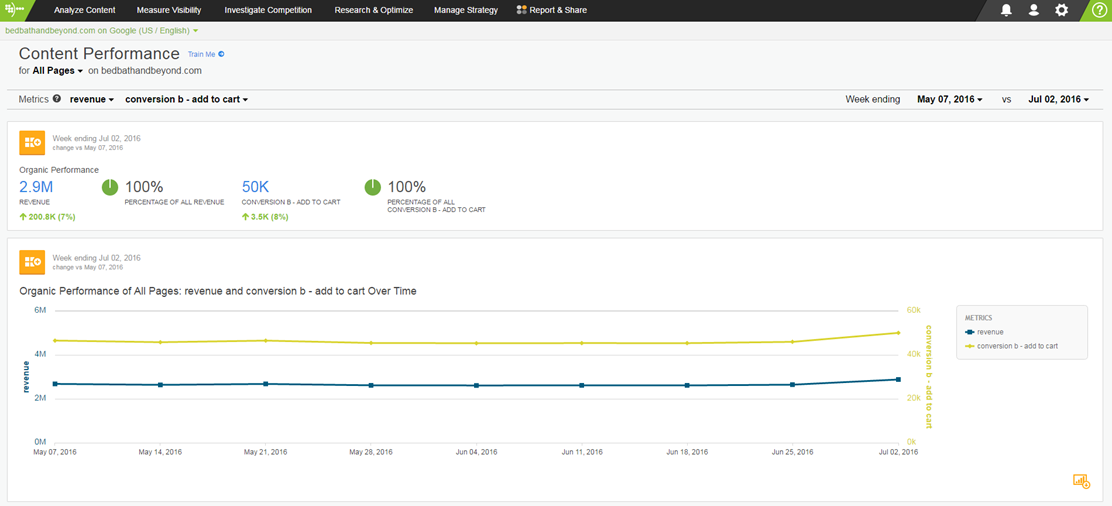Click the revenue data point for Jun 04, 2016
The height and width of the screenshot is (506, 1112).
pos(477,385)
